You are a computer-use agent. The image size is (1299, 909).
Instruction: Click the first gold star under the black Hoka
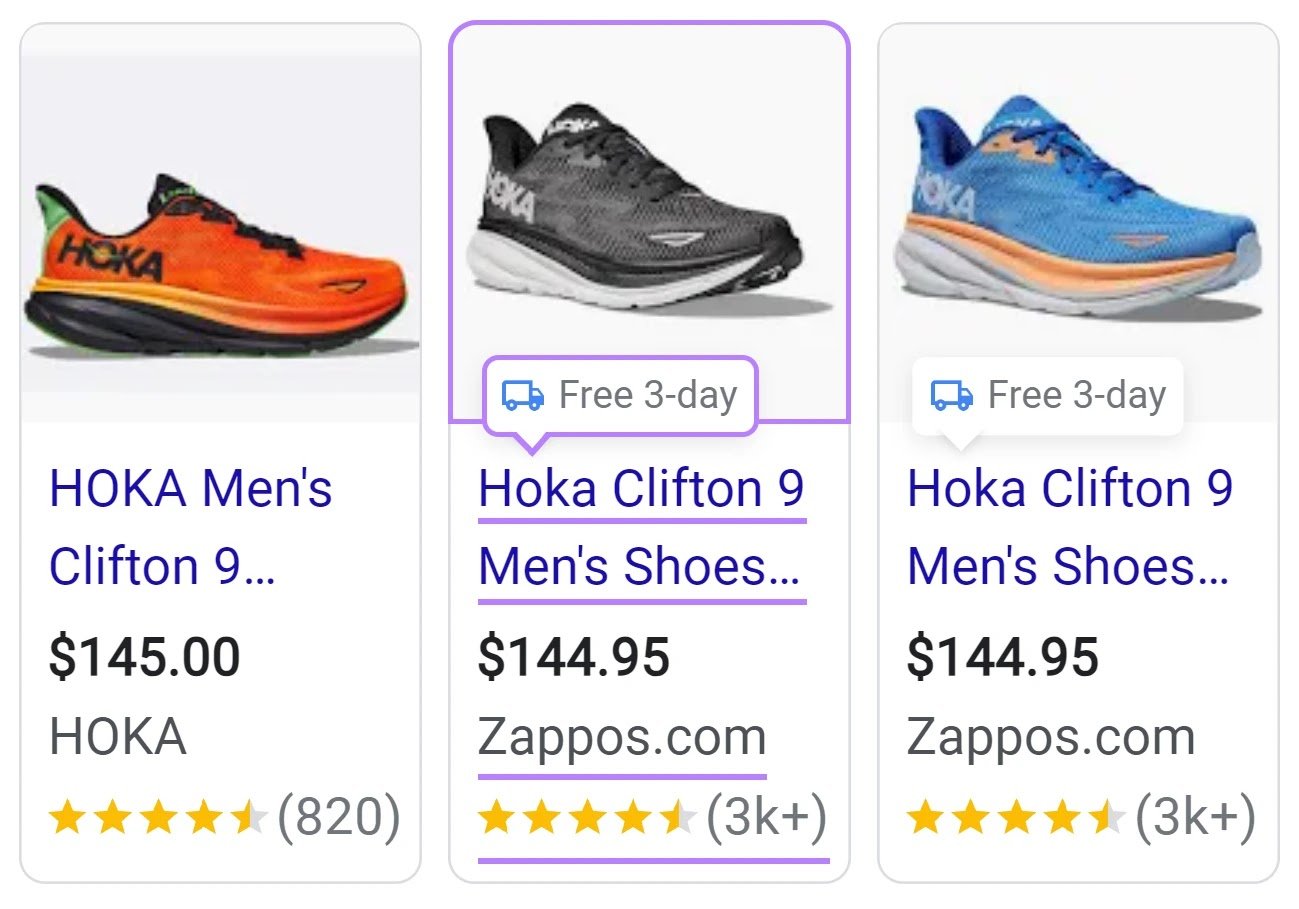(497, 818)
